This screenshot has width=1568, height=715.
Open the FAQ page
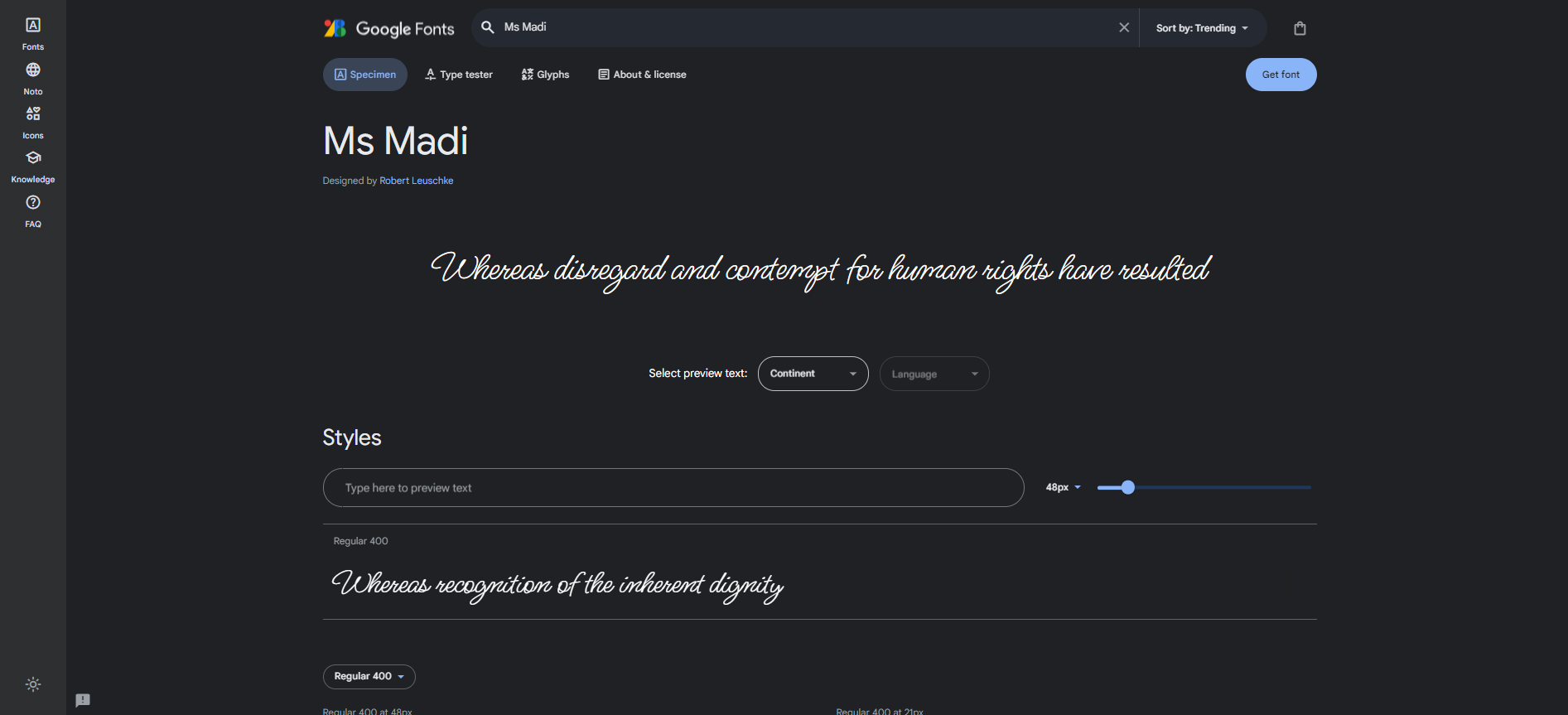click(x=33, y=211)
